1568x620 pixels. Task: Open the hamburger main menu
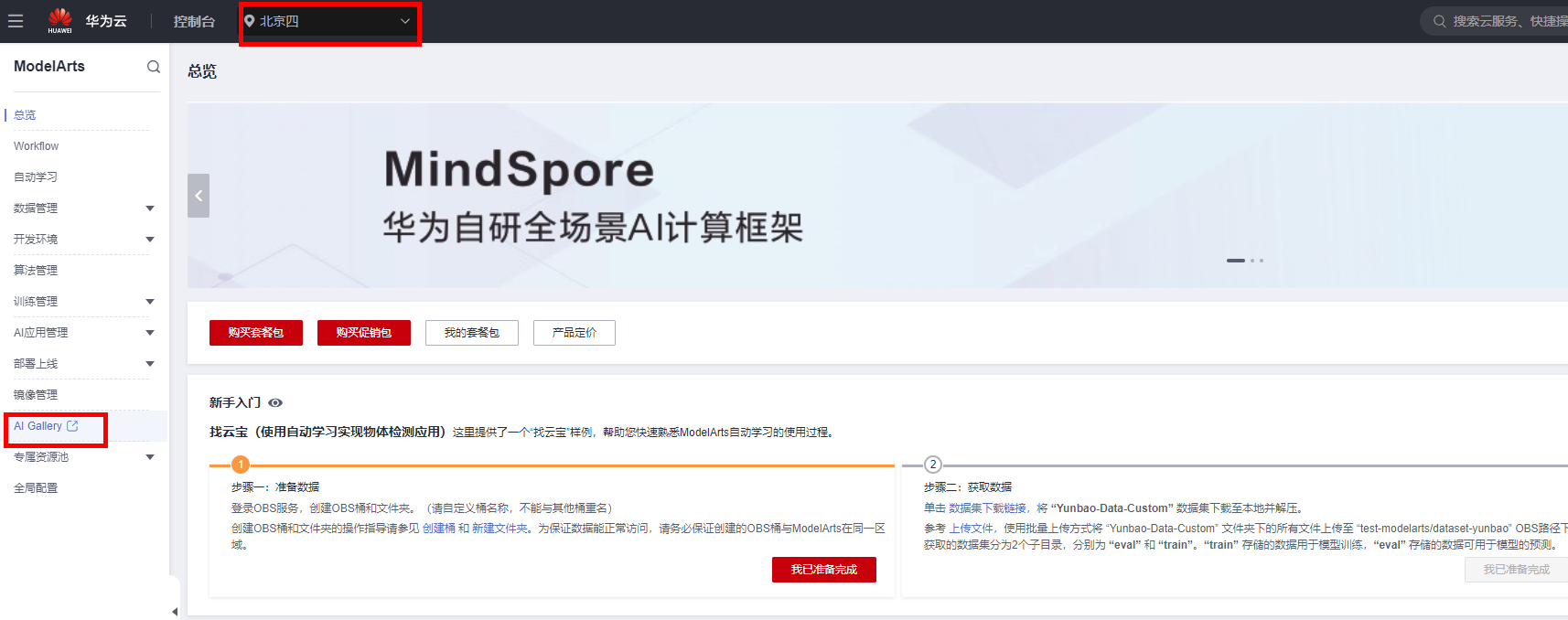tap(16, 21)
